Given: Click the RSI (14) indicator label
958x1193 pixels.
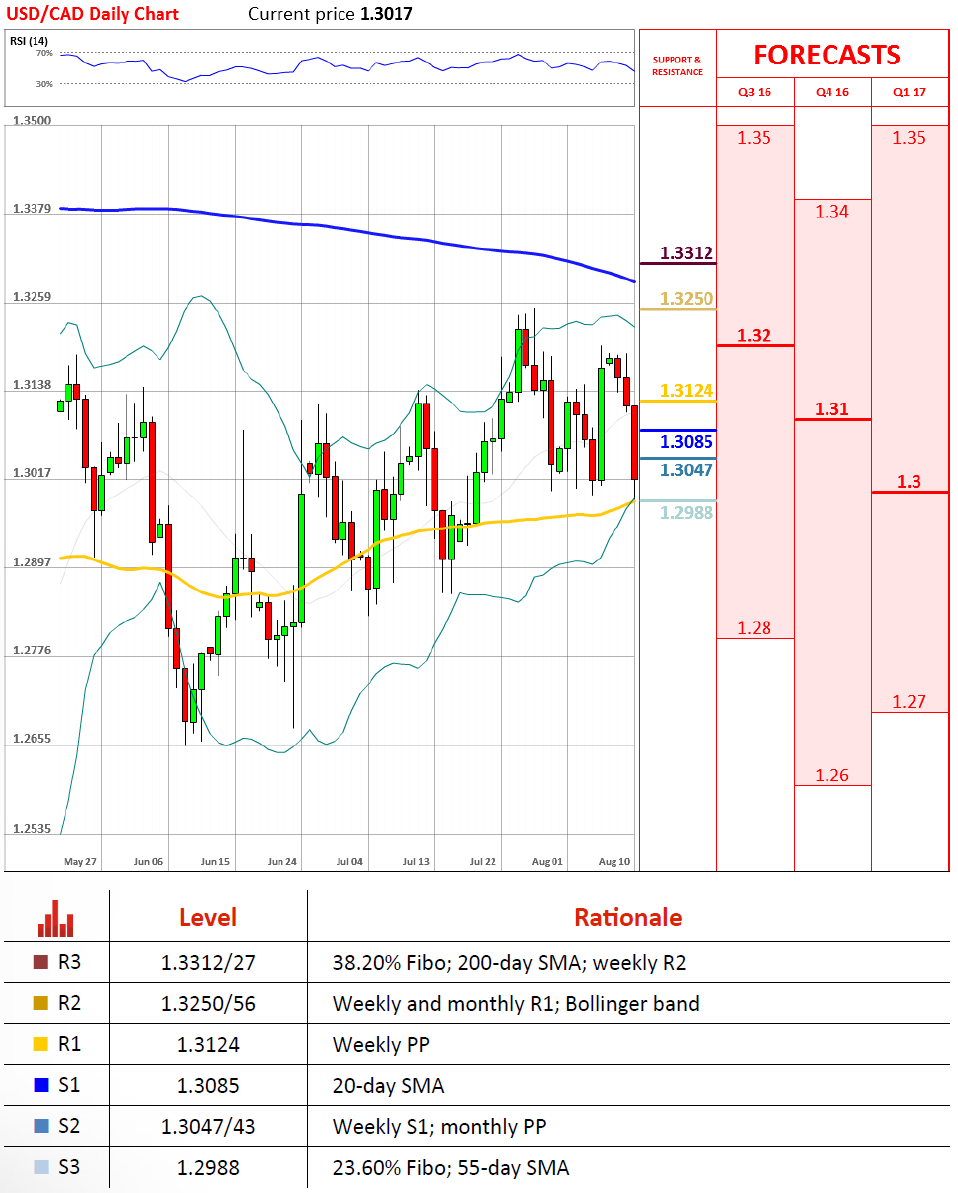Looking at the screenshot, I should (29, 41).
